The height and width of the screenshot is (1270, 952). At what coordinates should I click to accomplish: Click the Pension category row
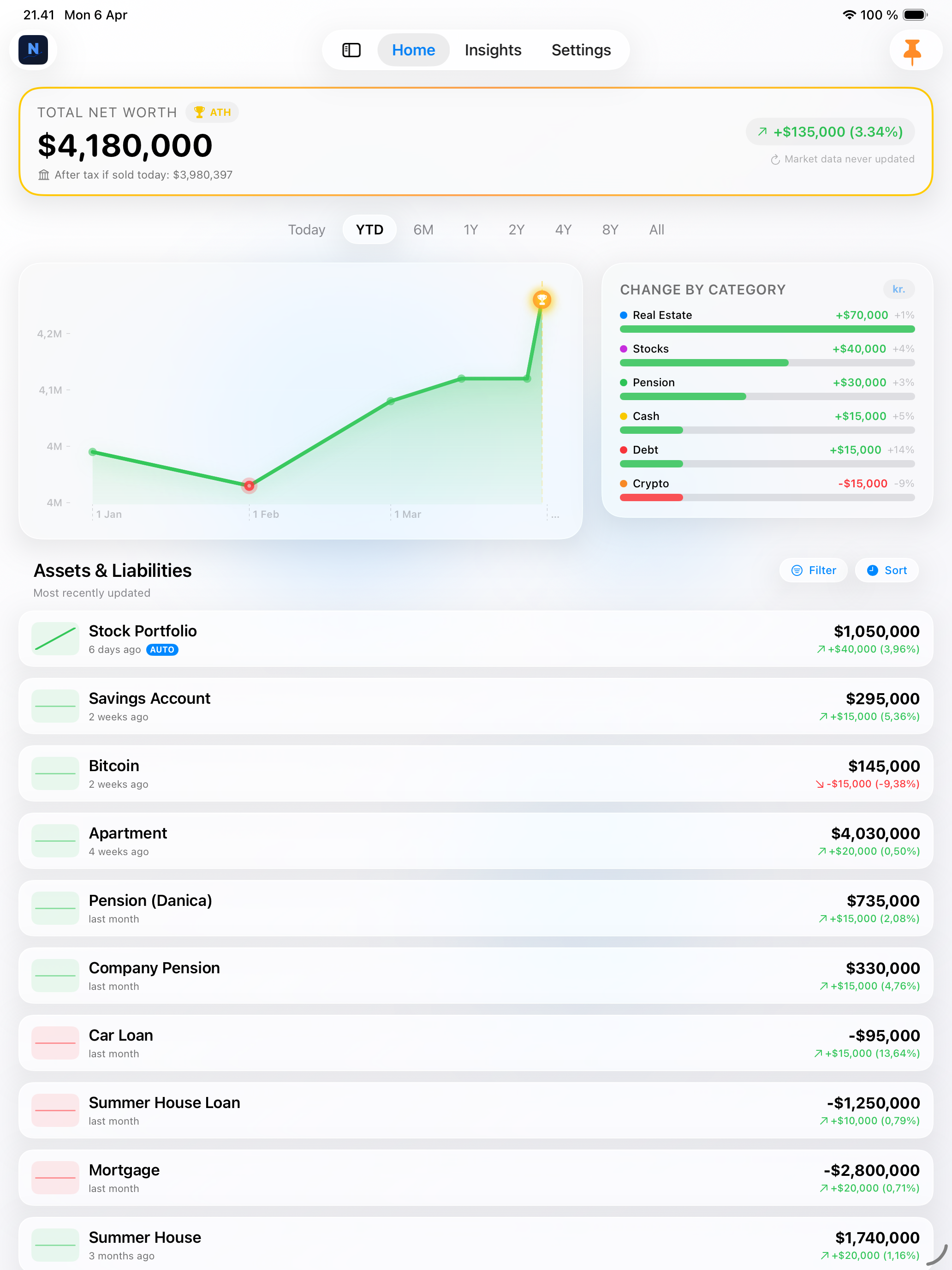click(767, 388)
